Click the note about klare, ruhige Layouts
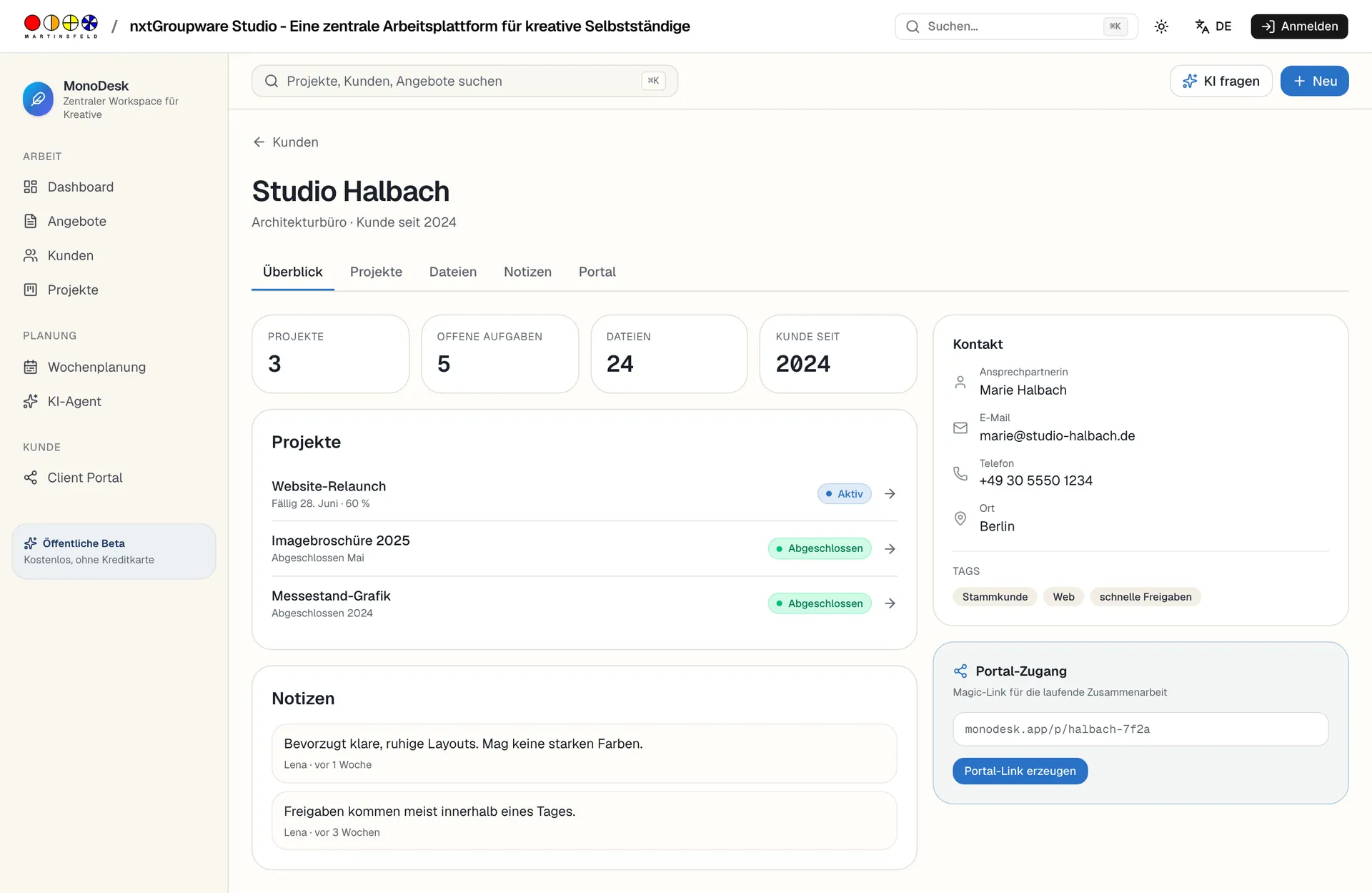1372x893 pixels. tap(584, 753)
